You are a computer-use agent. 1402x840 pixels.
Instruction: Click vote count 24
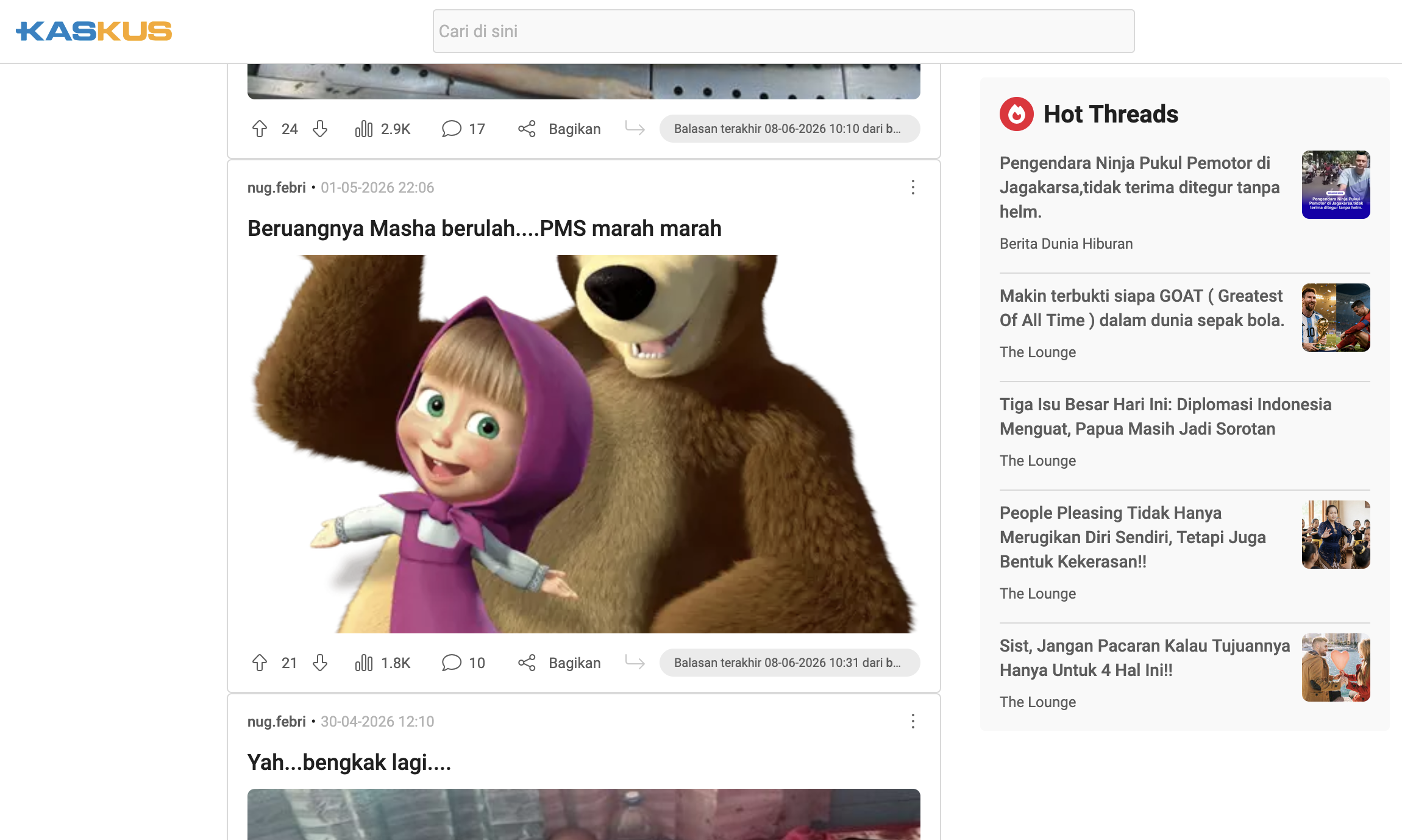pyautogui.click(x=290, y=129)
